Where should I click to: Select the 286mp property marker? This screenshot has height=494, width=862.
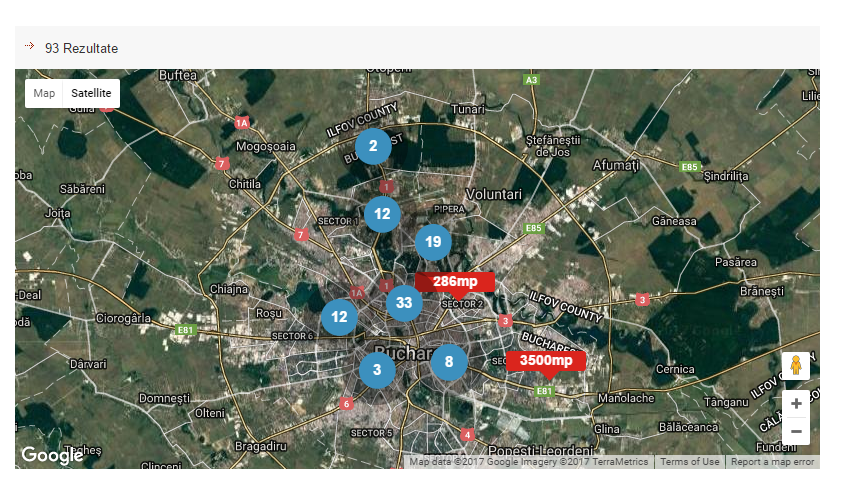(455, 282)
